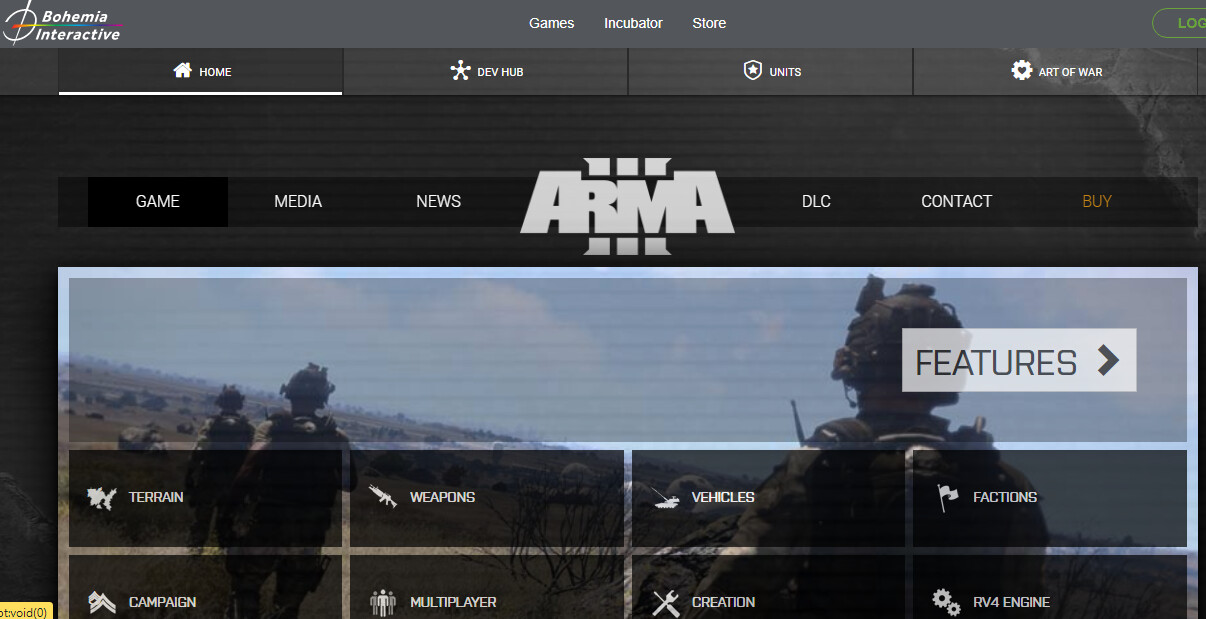Click the Arma III center logo
This screenshot has height=619, width=1206.
pos(627,207)
